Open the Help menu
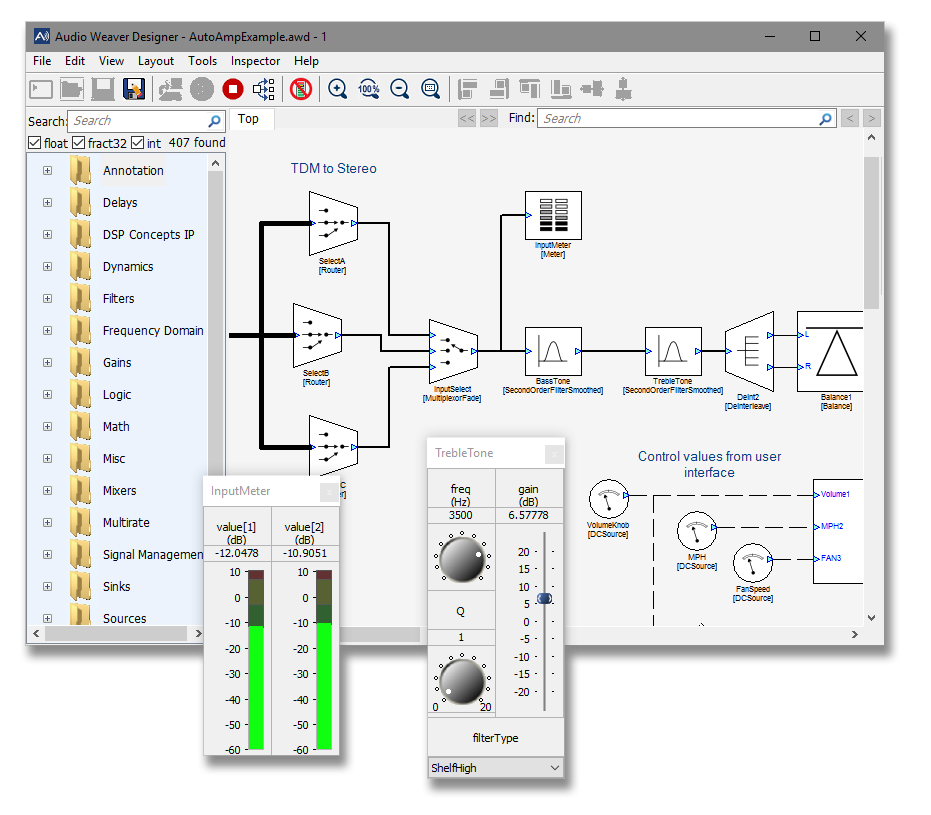This screenshot has height=815, width=931. (x=306, y=61)
